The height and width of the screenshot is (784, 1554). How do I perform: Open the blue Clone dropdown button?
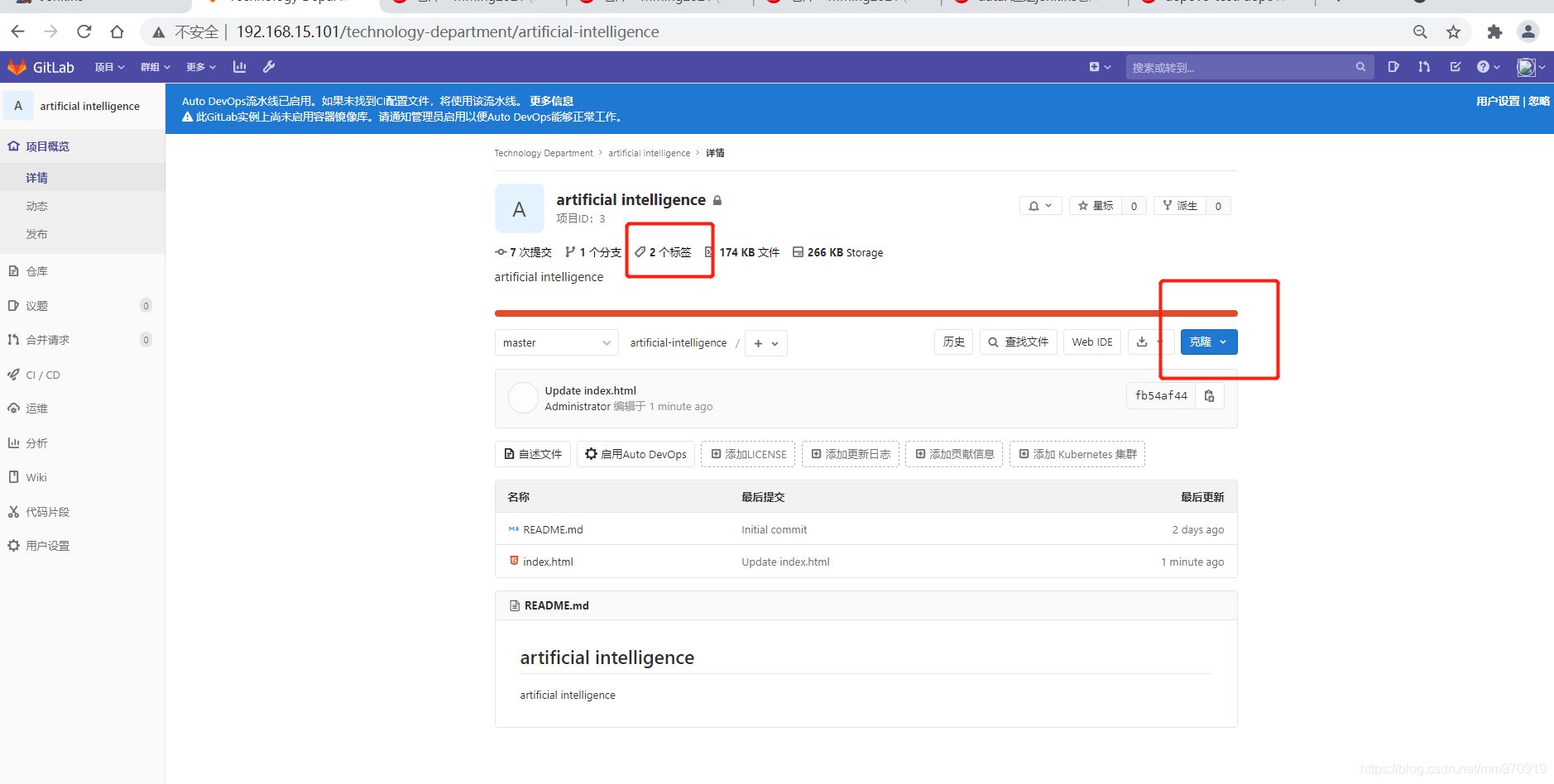pyautogui.click(x=1209, y=342)
